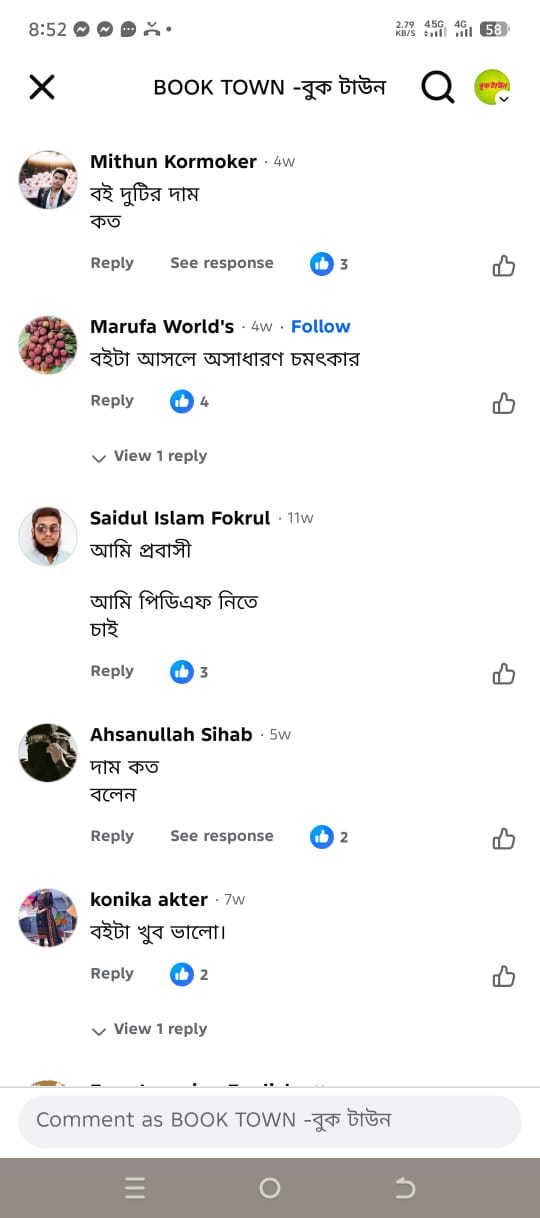Open the blue reaction count on Mithun Kormoker's comment
This screenshot has width=540, height=1218.
(330, 264)
